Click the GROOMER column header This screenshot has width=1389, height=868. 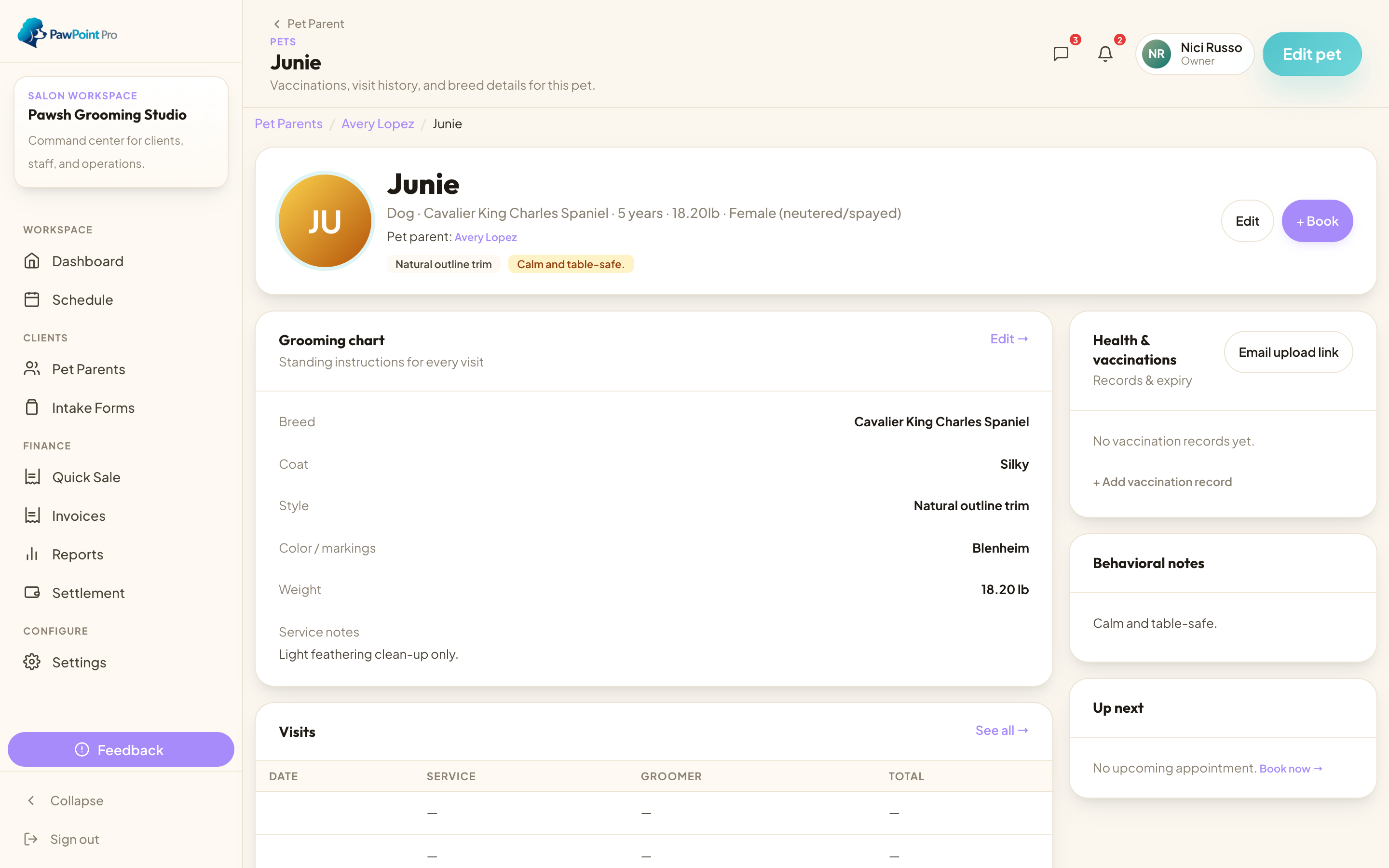[x=671, y=776]
